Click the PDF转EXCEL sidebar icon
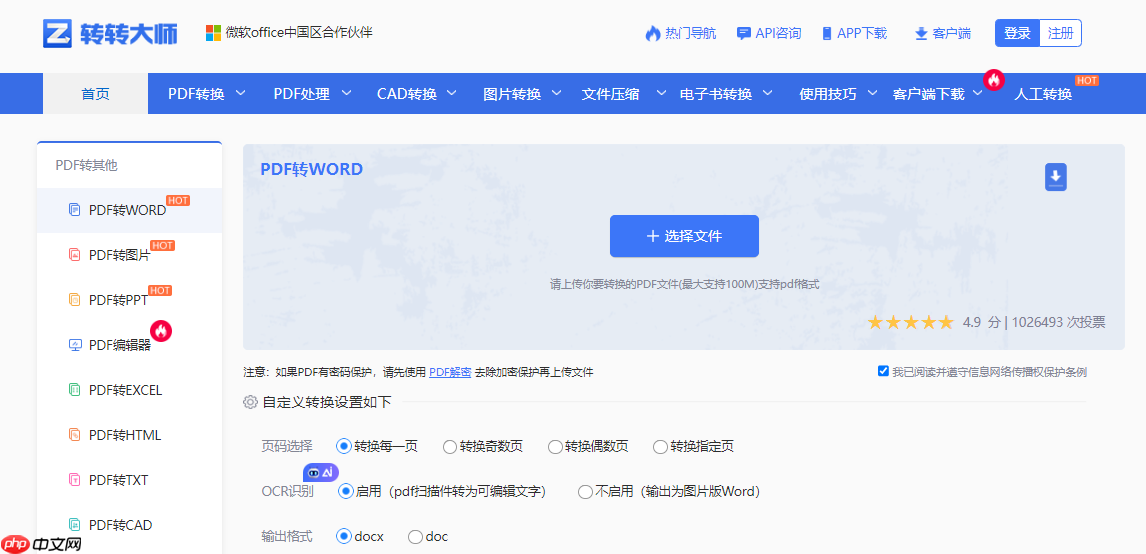1146x554 pixels. pos(74,390)
